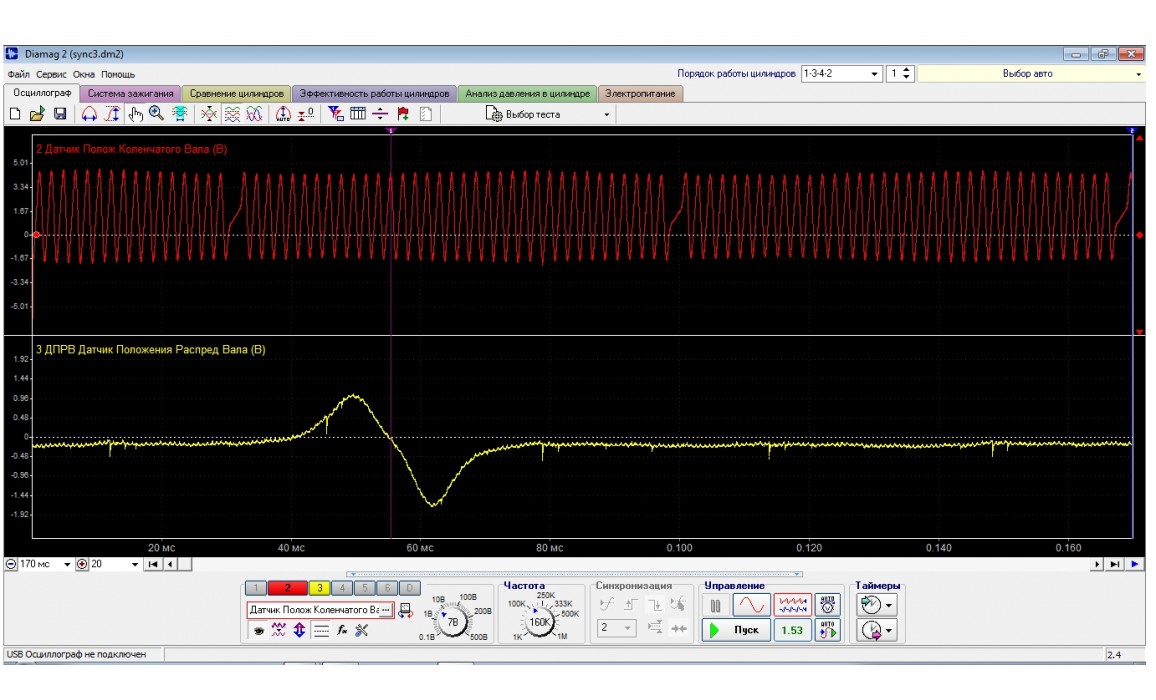
Task: Click the table grid icon in toolbar
Action: (x=358, y=115)
